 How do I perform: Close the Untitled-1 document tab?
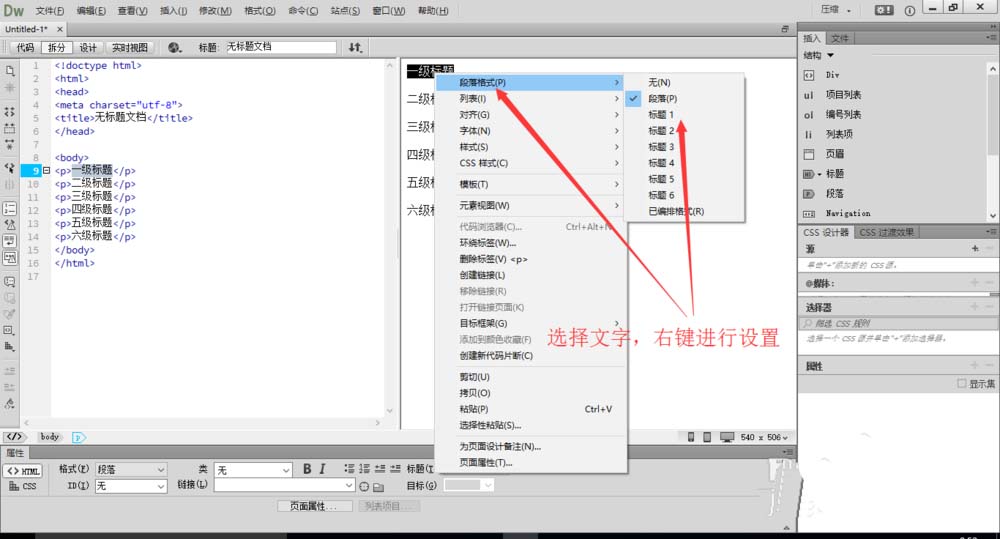59,29
